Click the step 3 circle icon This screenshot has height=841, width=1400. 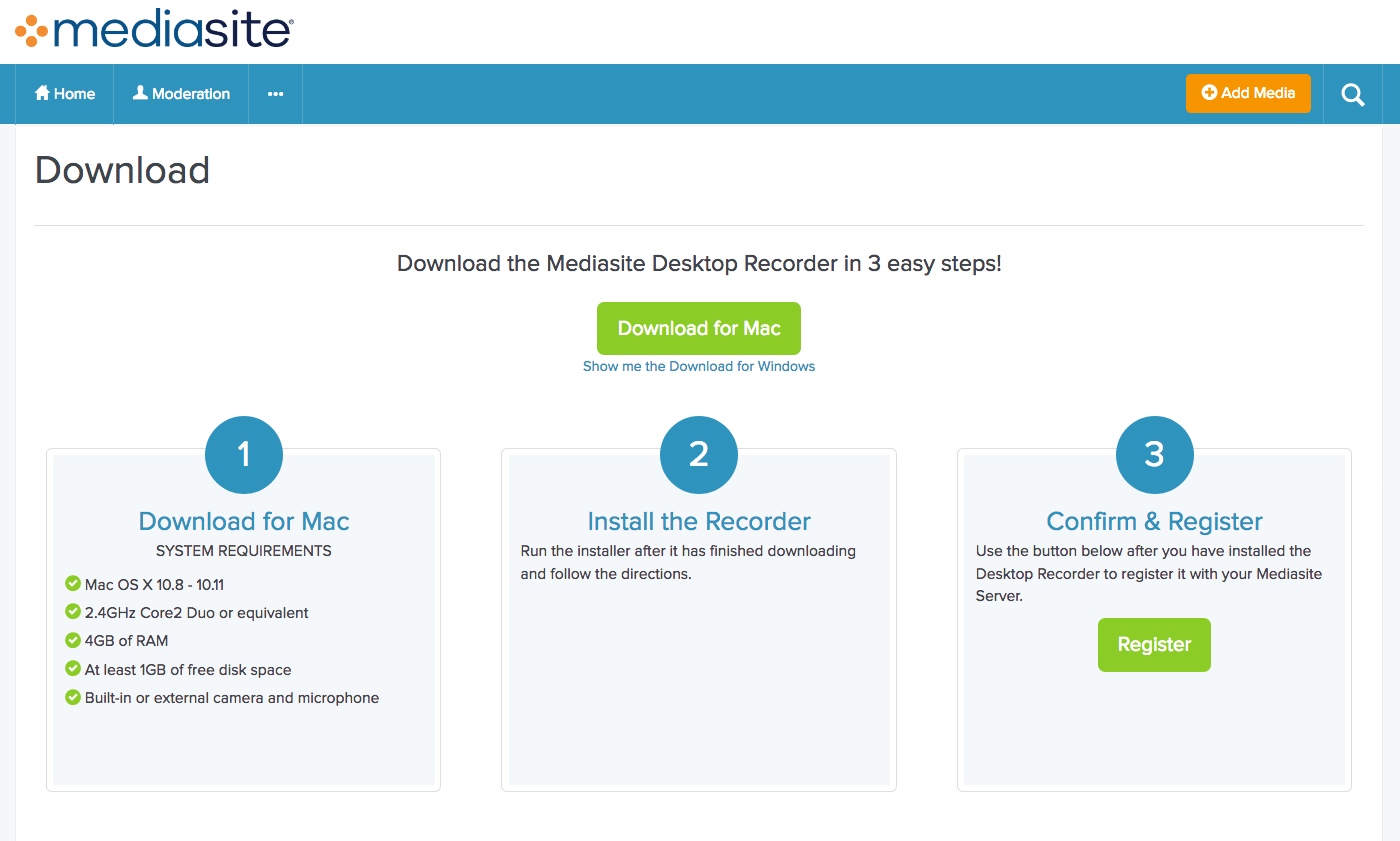coord(1154,455)
